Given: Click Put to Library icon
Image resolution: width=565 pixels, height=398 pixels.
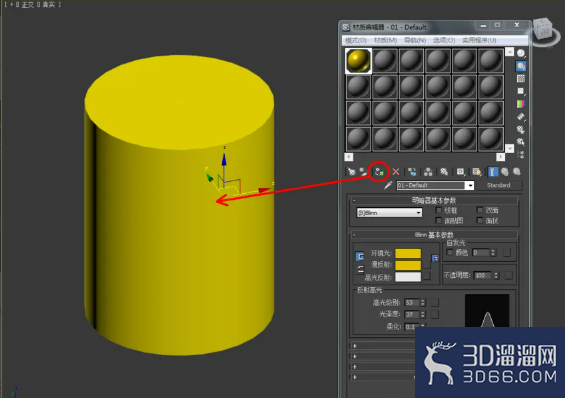Looking at the screenshot, I should click(444, 172).
